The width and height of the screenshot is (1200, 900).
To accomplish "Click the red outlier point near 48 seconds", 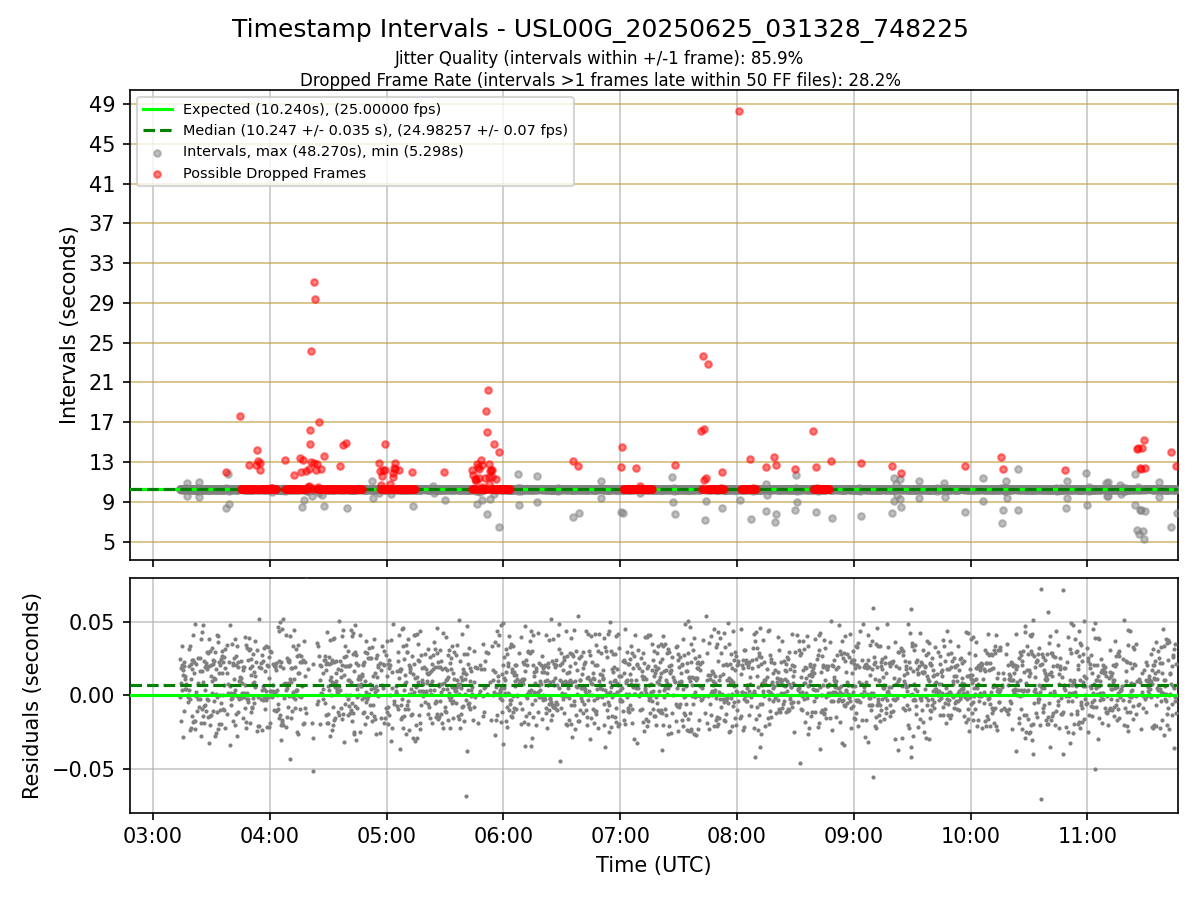I will point(739,111).
